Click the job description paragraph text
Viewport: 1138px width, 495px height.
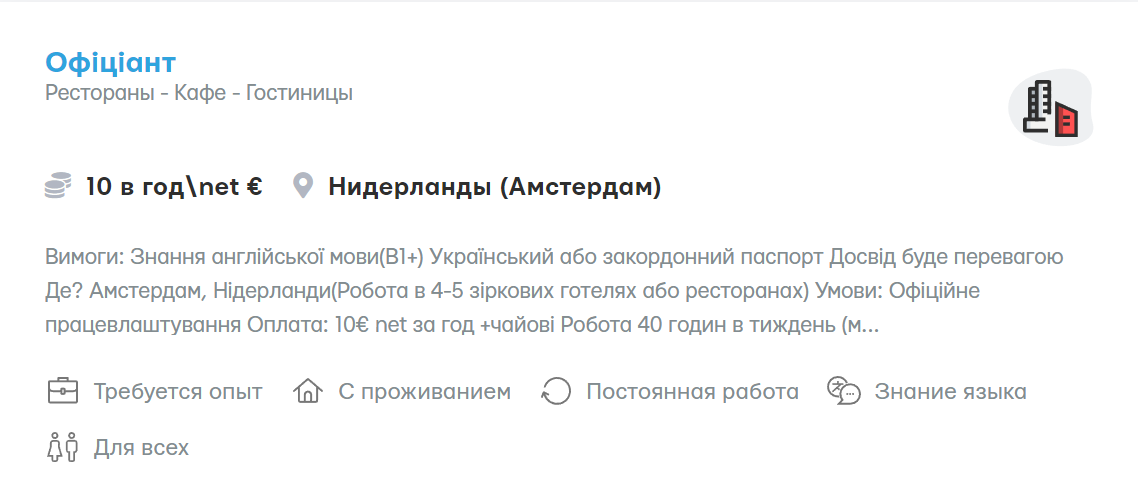tap(553, 291)
